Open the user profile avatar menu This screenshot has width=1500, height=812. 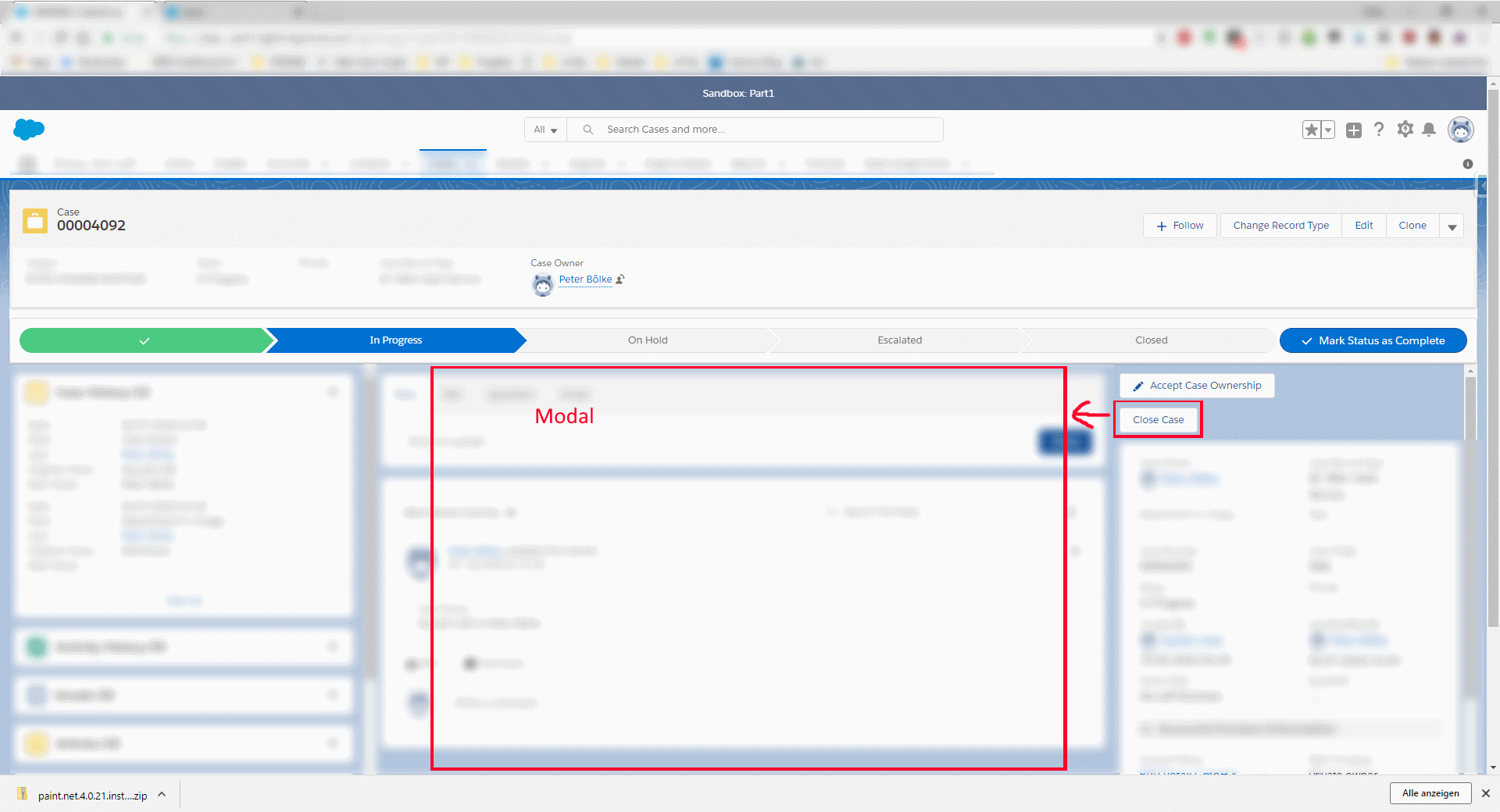(x=1461, y=130)
